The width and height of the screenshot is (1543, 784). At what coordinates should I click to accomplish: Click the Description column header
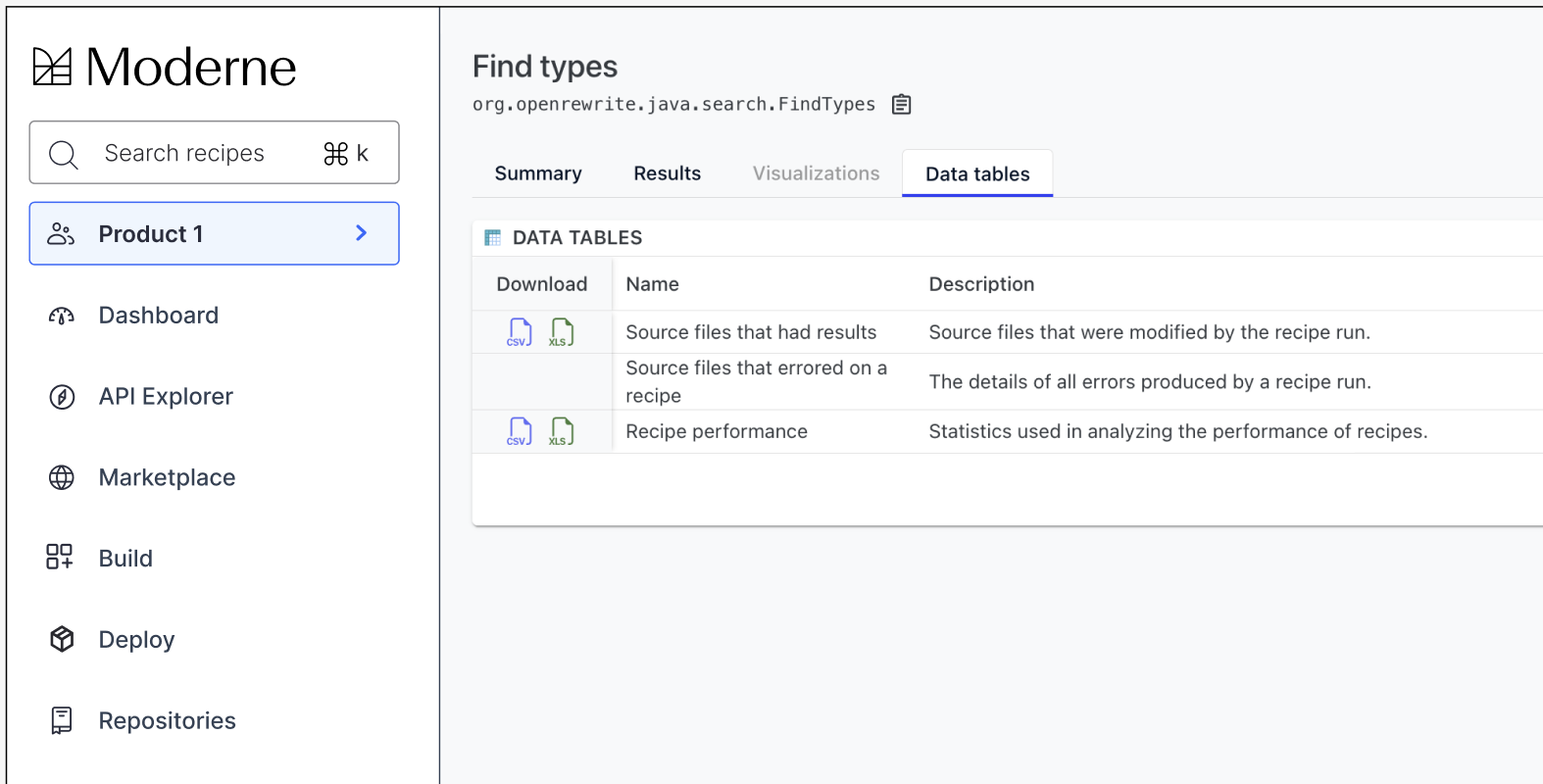click(981, 284)
